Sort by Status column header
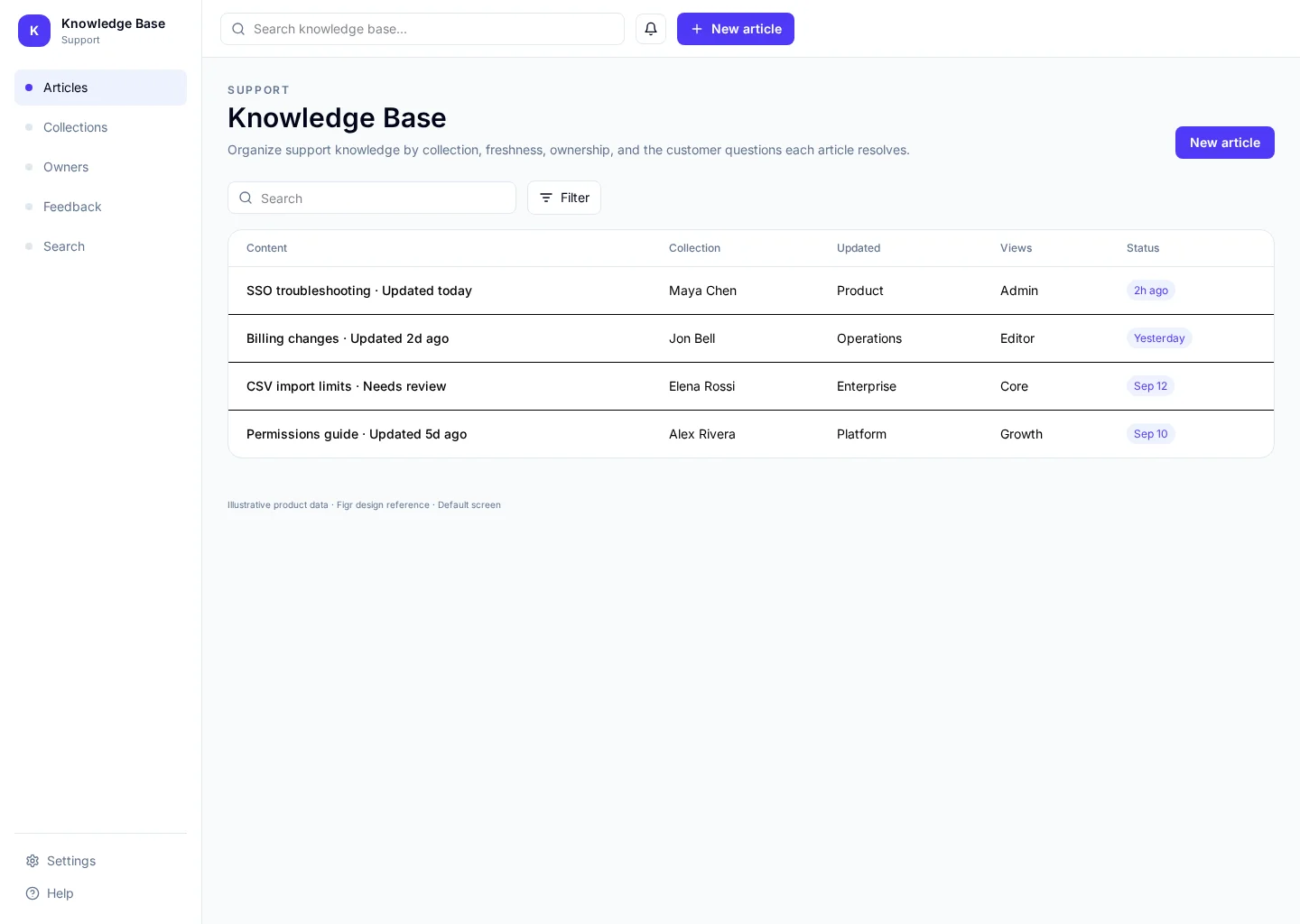This screenshot has width=1300, height=924. pyautogui.click(x=1143, y=248)
